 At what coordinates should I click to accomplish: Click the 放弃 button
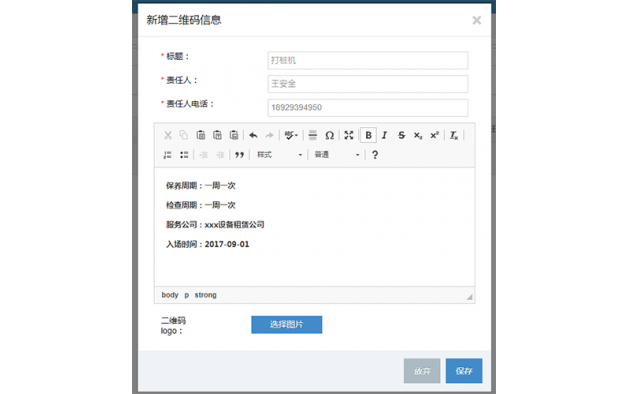click(x=422, y=371)
